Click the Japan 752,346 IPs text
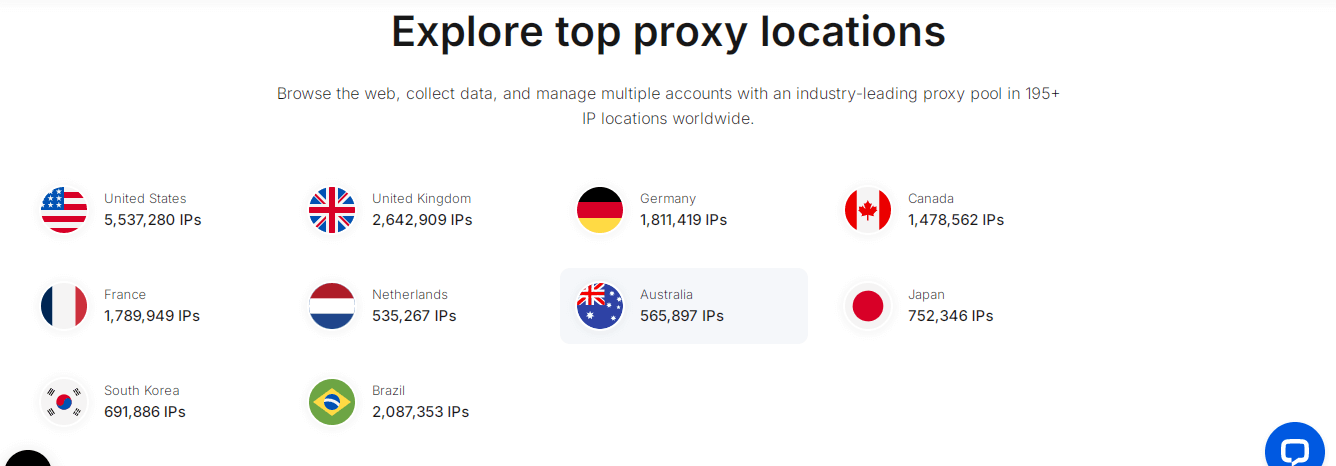Image resolution: width=1336 pixels, height=466 pixels. point(950,316)
